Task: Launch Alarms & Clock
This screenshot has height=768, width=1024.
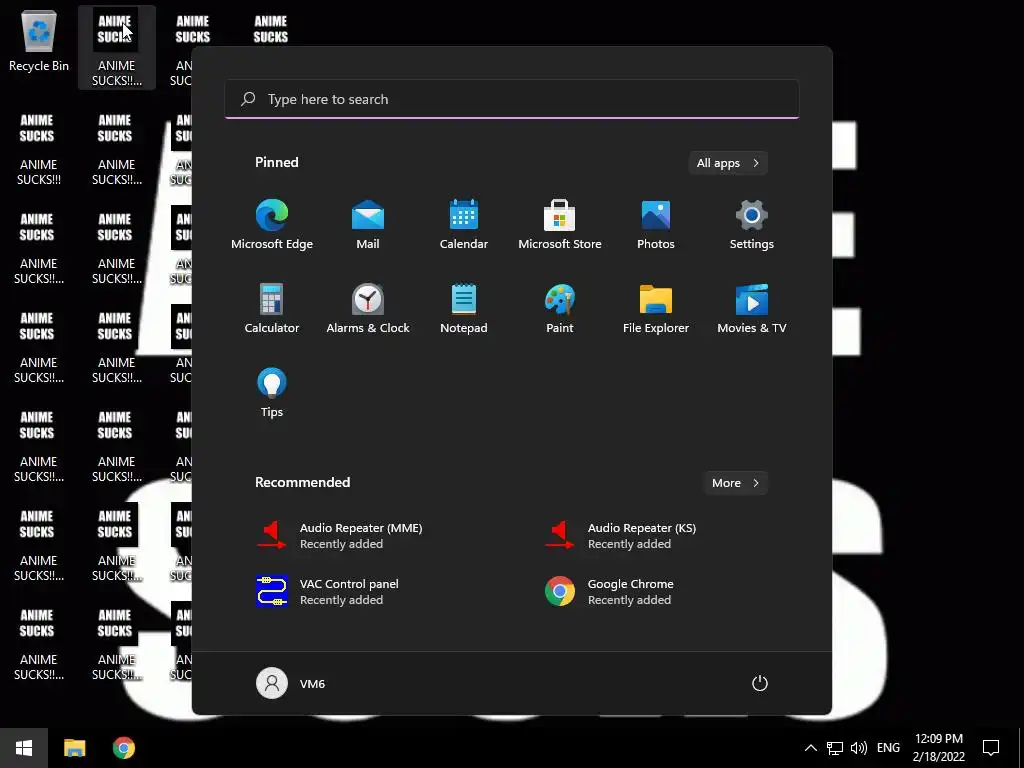Action: (x=368, y=309)
